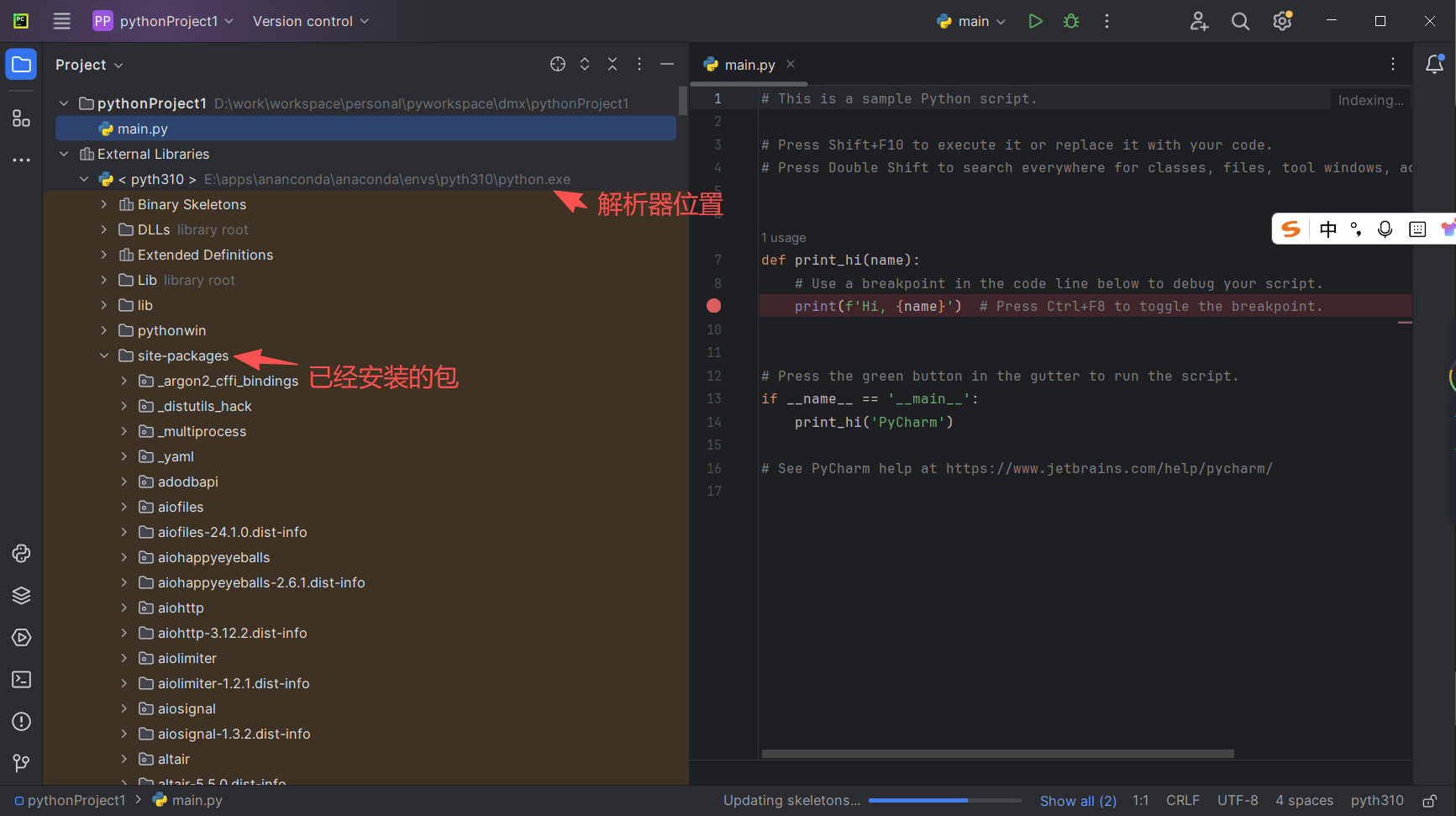Click the Indexing... status label in editor

pos(1370,100)
